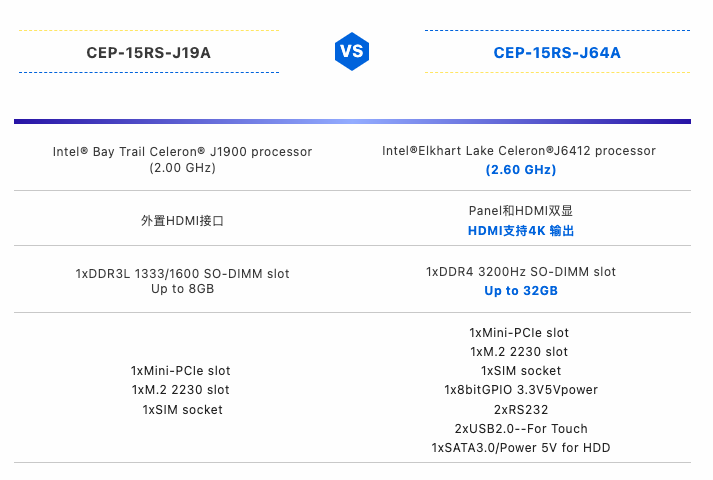Image resolution: width=713 pixels, height=480 pixels.
Task: Click the HDMI支持4K 输出 highlight
Action: tap(521, 231)
